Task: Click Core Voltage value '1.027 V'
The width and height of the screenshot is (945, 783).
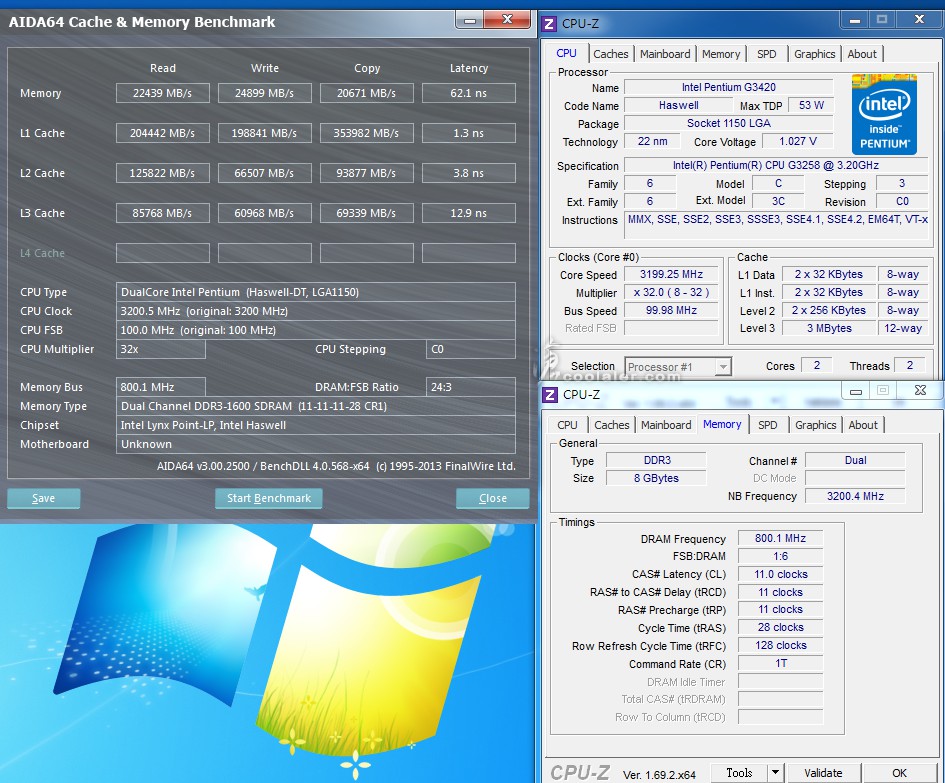Action: (798, 142)
